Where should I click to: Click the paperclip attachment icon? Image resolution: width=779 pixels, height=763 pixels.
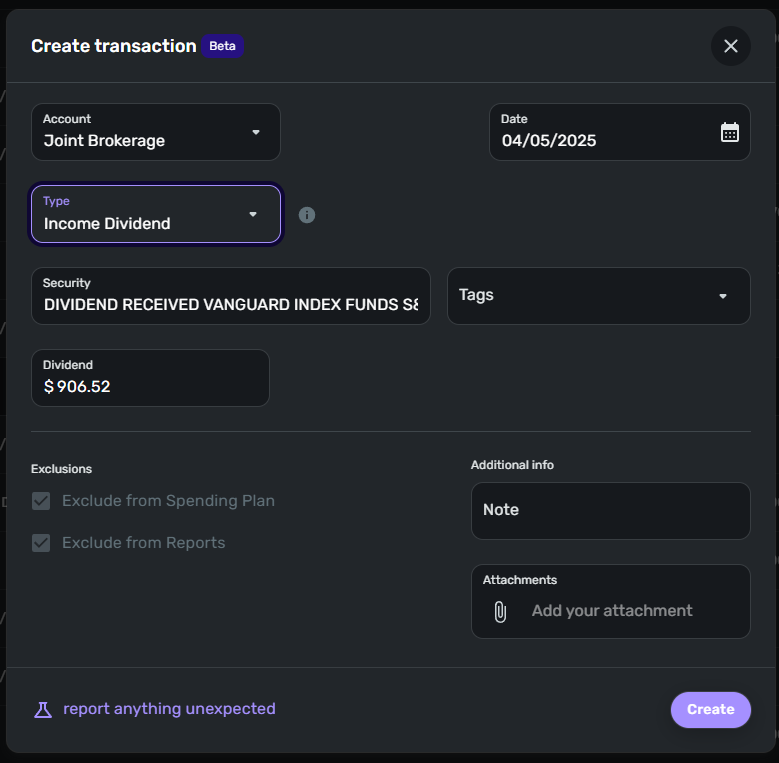pos(500,611)
